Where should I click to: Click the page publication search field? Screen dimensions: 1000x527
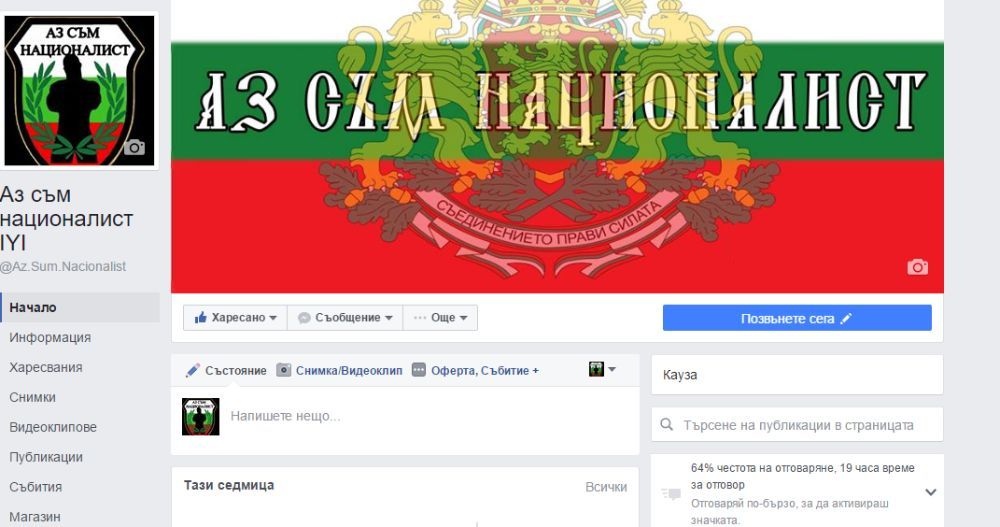pos(797,424)
